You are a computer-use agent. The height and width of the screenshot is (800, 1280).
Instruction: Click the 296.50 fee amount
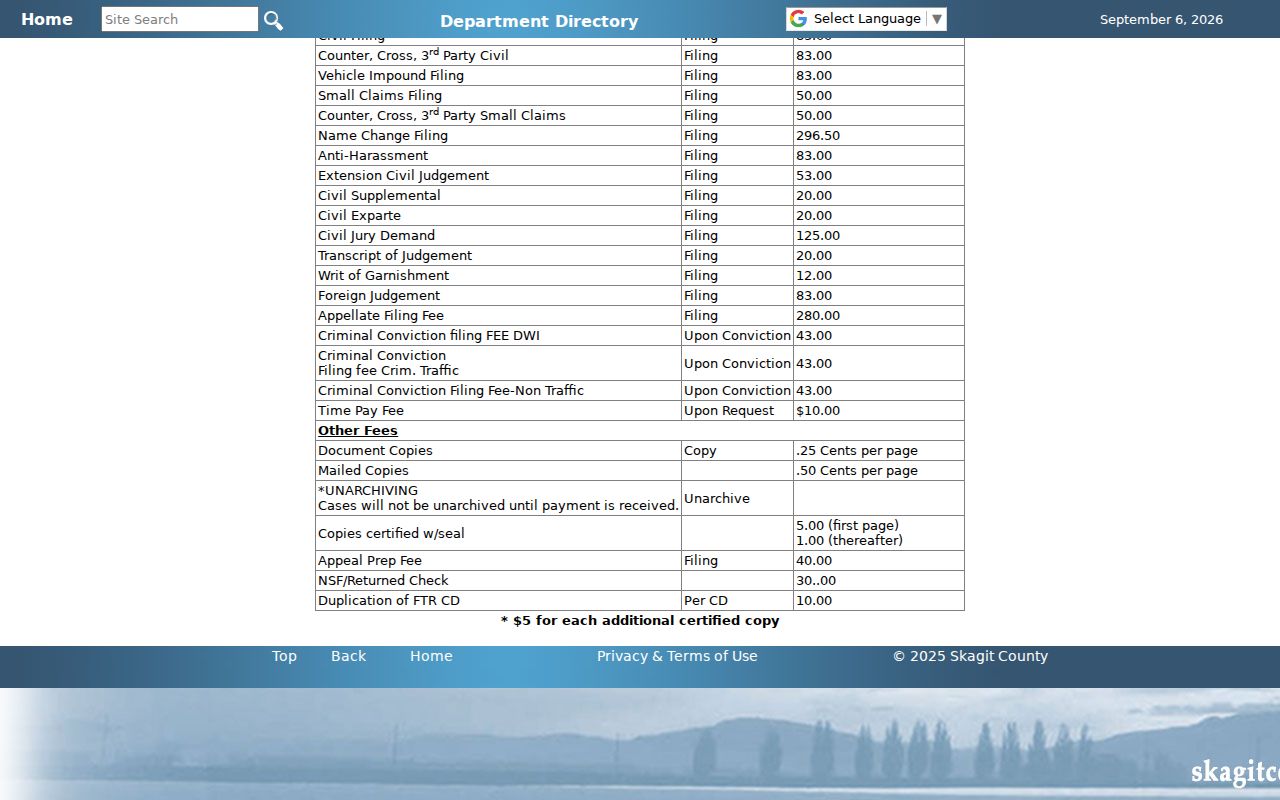pyautogui.click(x=818, y=136)
